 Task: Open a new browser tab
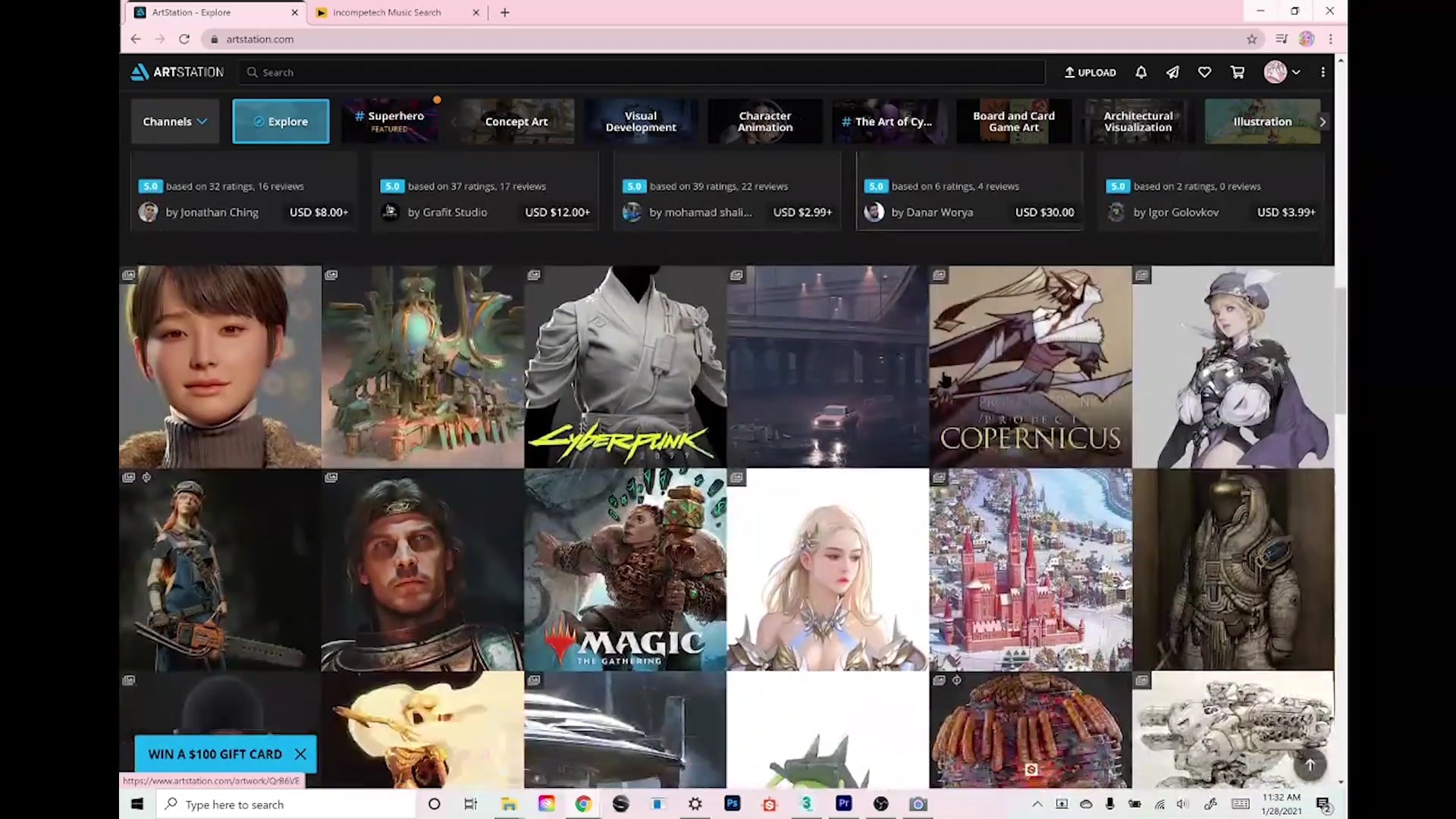click(505, 12)
